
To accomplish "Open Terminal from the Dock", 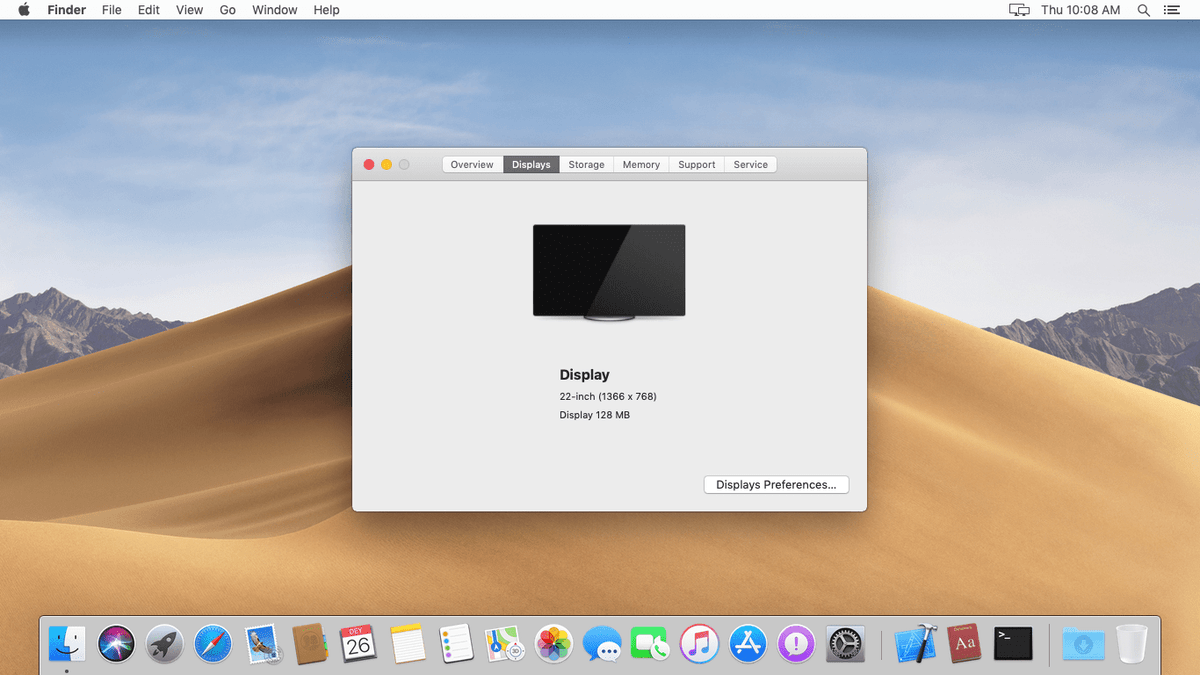I will pyautogui.click(x=1013, y=644).
